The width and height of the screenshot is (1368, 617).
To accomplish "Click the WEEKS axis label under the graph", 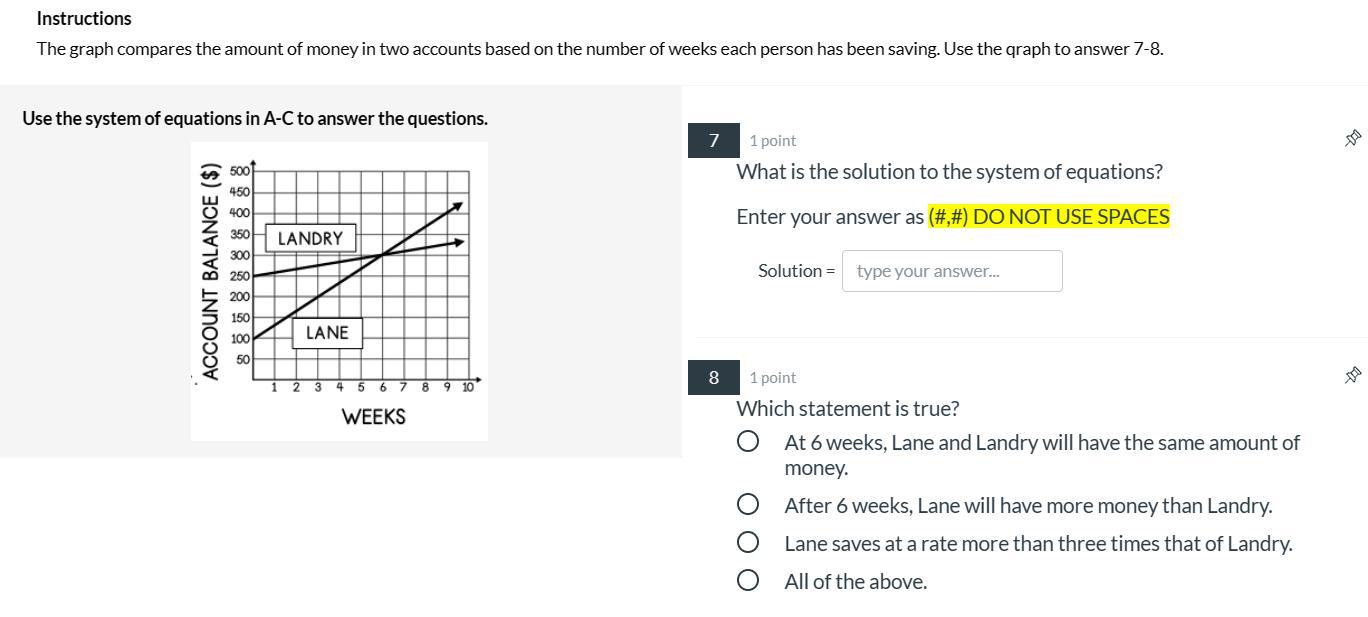I will (x=373, y=417).
